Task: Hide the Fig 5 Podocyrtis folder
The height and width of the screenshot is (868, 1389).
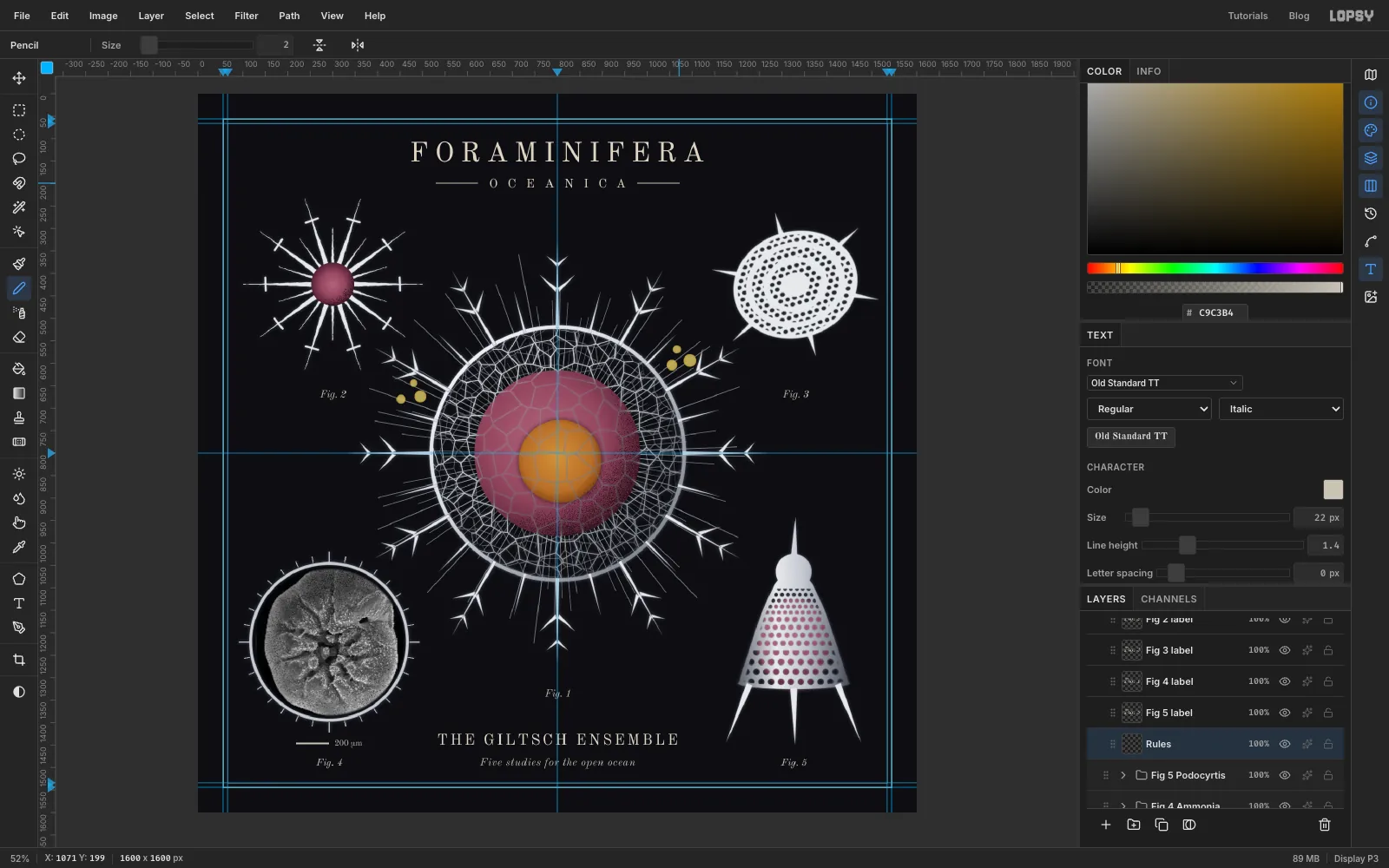Action: 1285,775
